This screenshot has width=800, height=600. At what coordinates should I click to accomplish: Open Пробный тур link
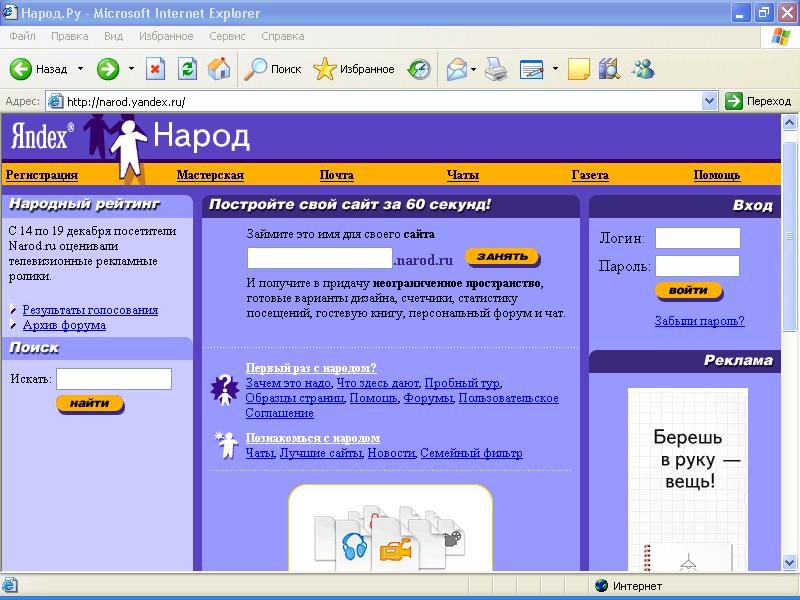(x=462, y=383)
